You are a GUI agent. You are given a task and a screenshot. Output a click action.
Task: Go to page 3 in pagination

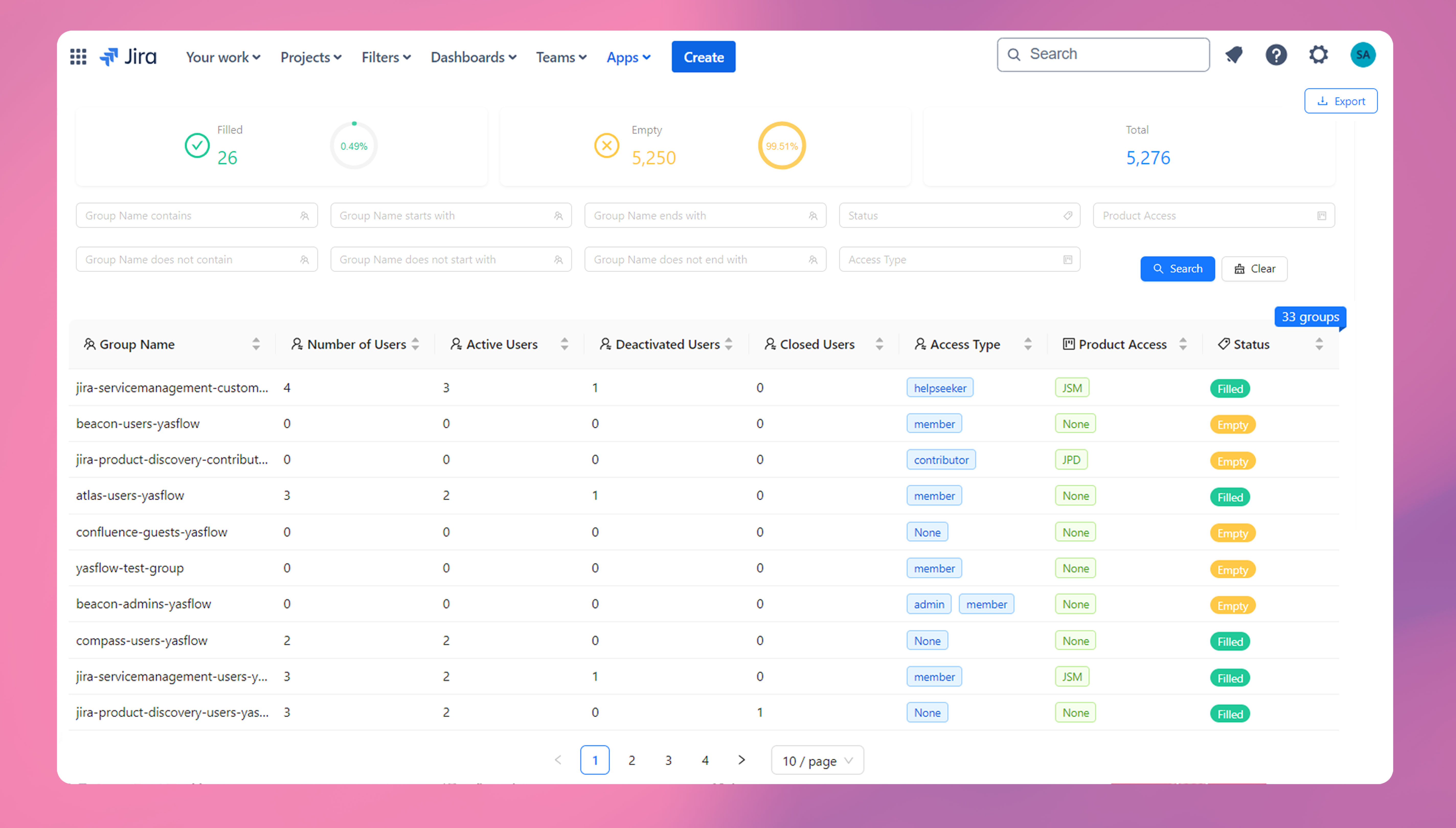click(x=668, y=760)
